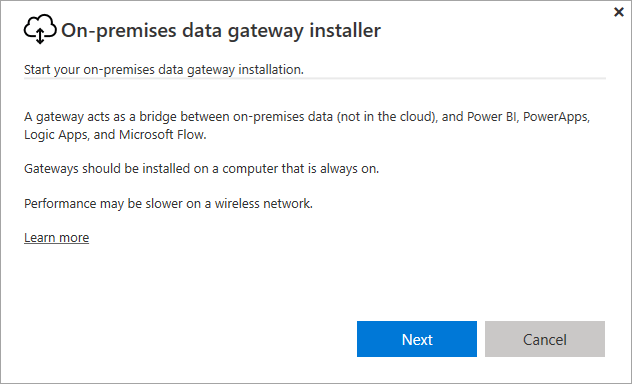Click the 'Gateways should be installed' sentence

(202, 168)
